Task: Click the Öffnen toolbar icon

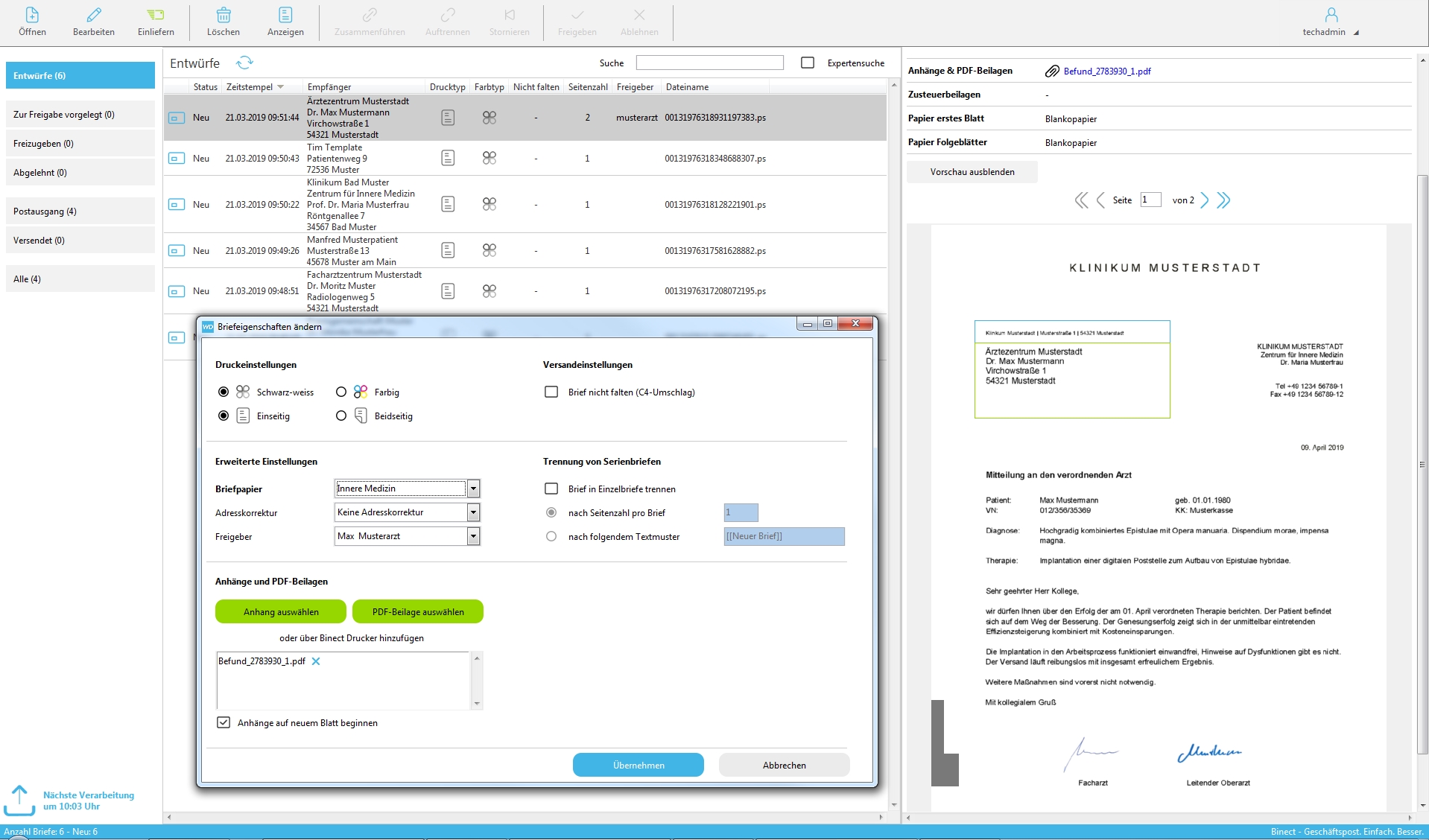Action: (32, 16)
